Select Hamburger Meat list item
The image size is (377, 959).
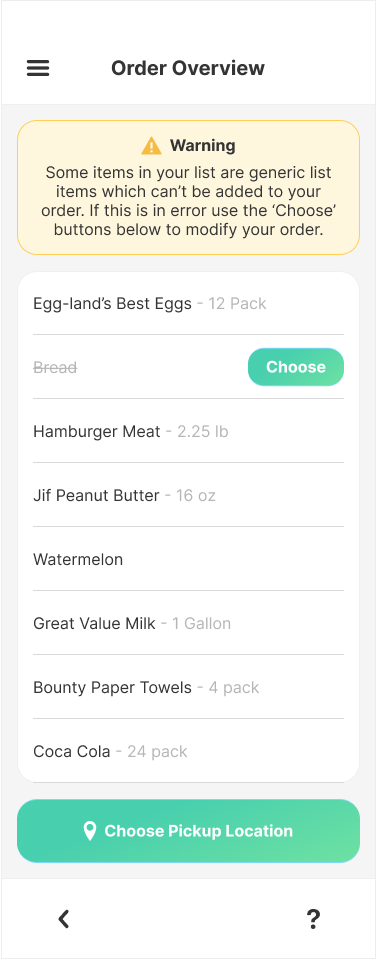tap(188, 431)
